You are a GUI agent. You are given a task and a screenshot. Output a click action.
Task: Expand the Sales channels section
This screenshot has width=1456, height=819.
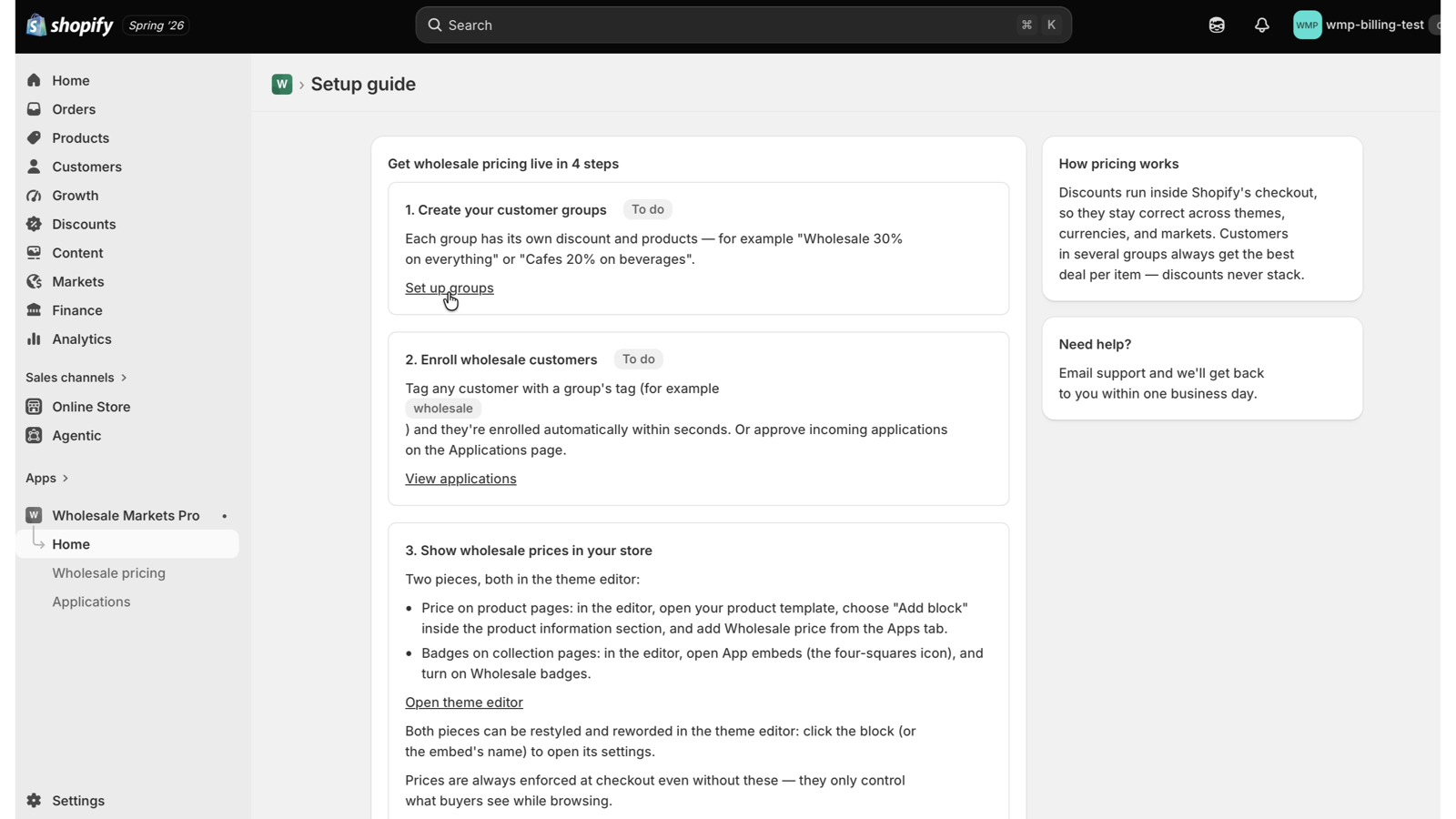[x=76, y=378]
